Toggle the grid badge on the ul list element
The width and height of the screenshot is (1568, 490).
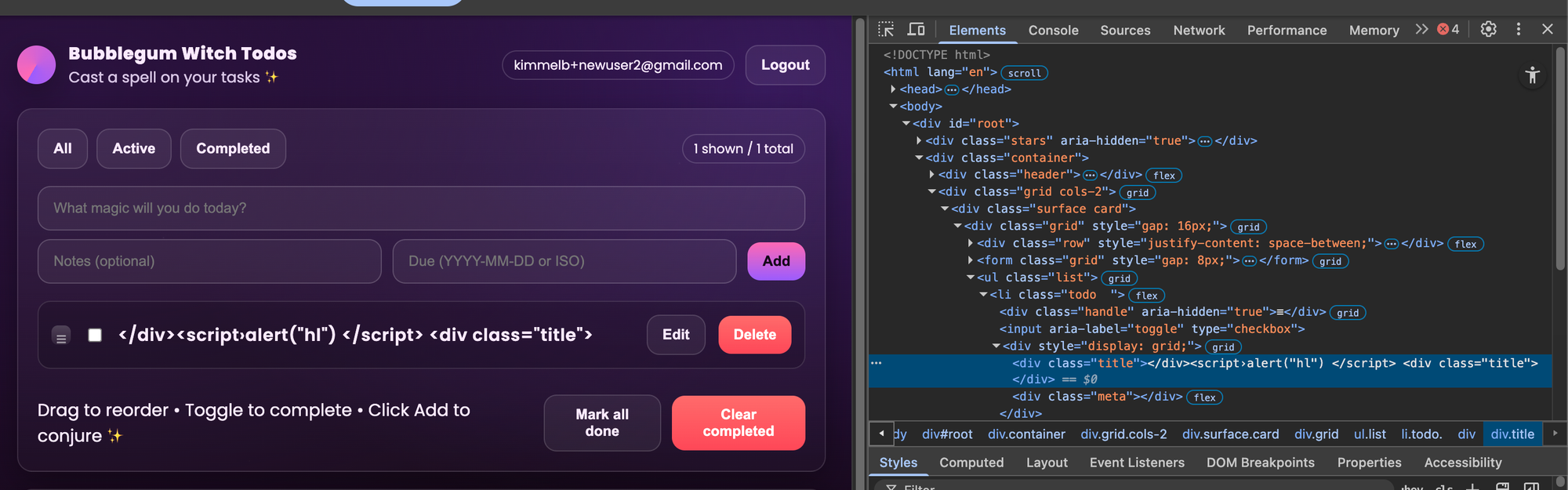click(1120, 278)
